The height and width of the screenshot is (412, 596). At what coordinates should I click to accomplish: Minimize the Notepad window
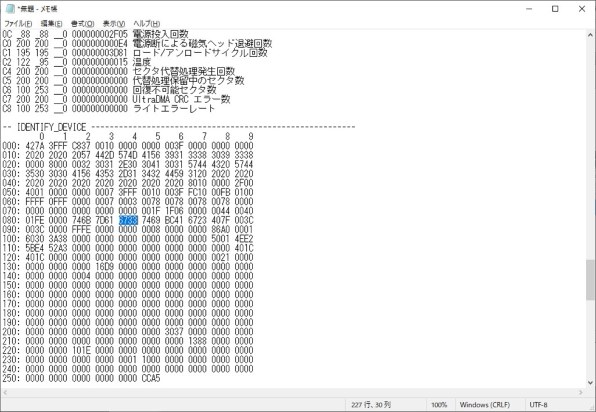click(x=529, y=9)
